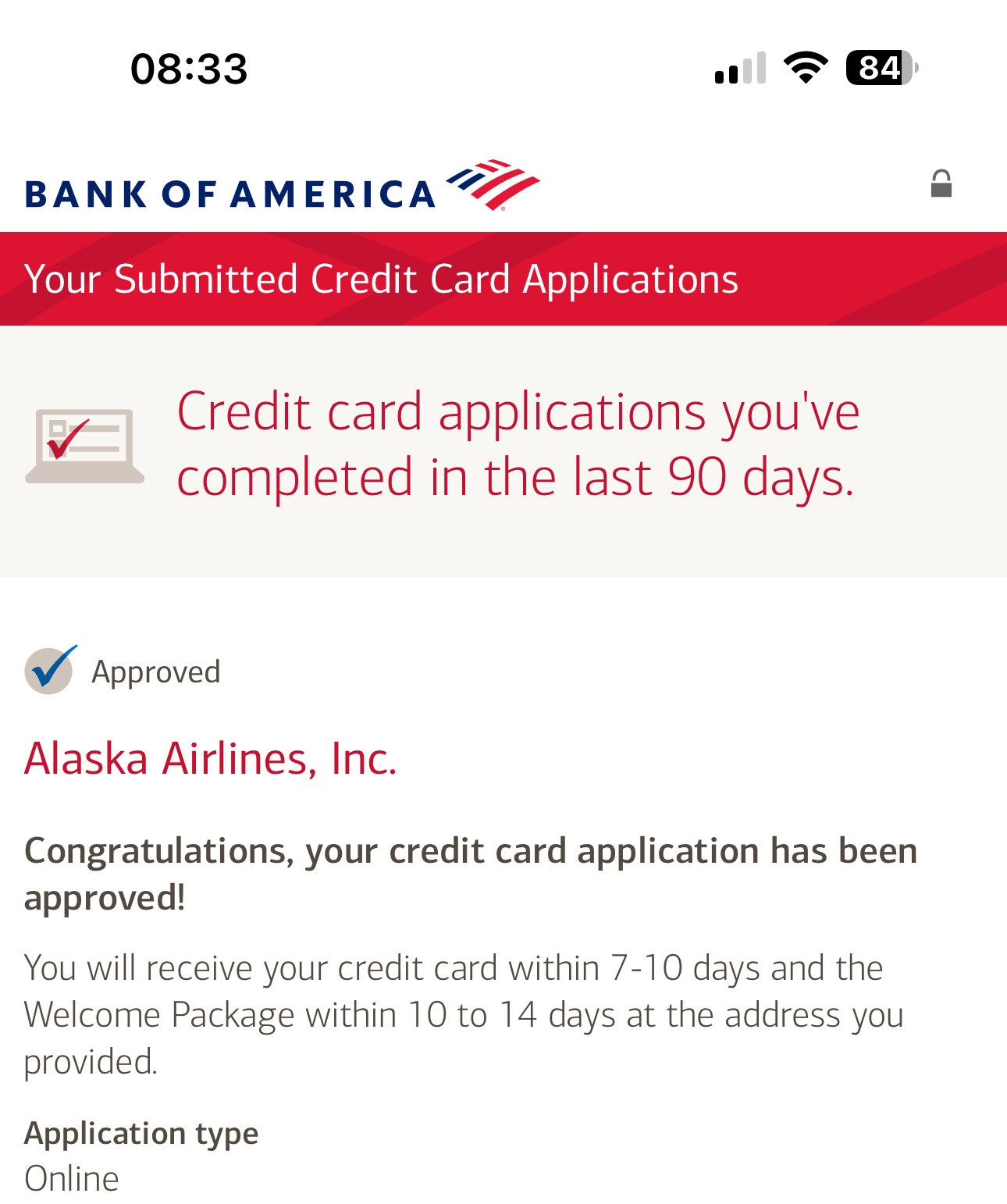Tap the Online application type value
The image size is (1007, 1204).
(x=72, y=1178)
